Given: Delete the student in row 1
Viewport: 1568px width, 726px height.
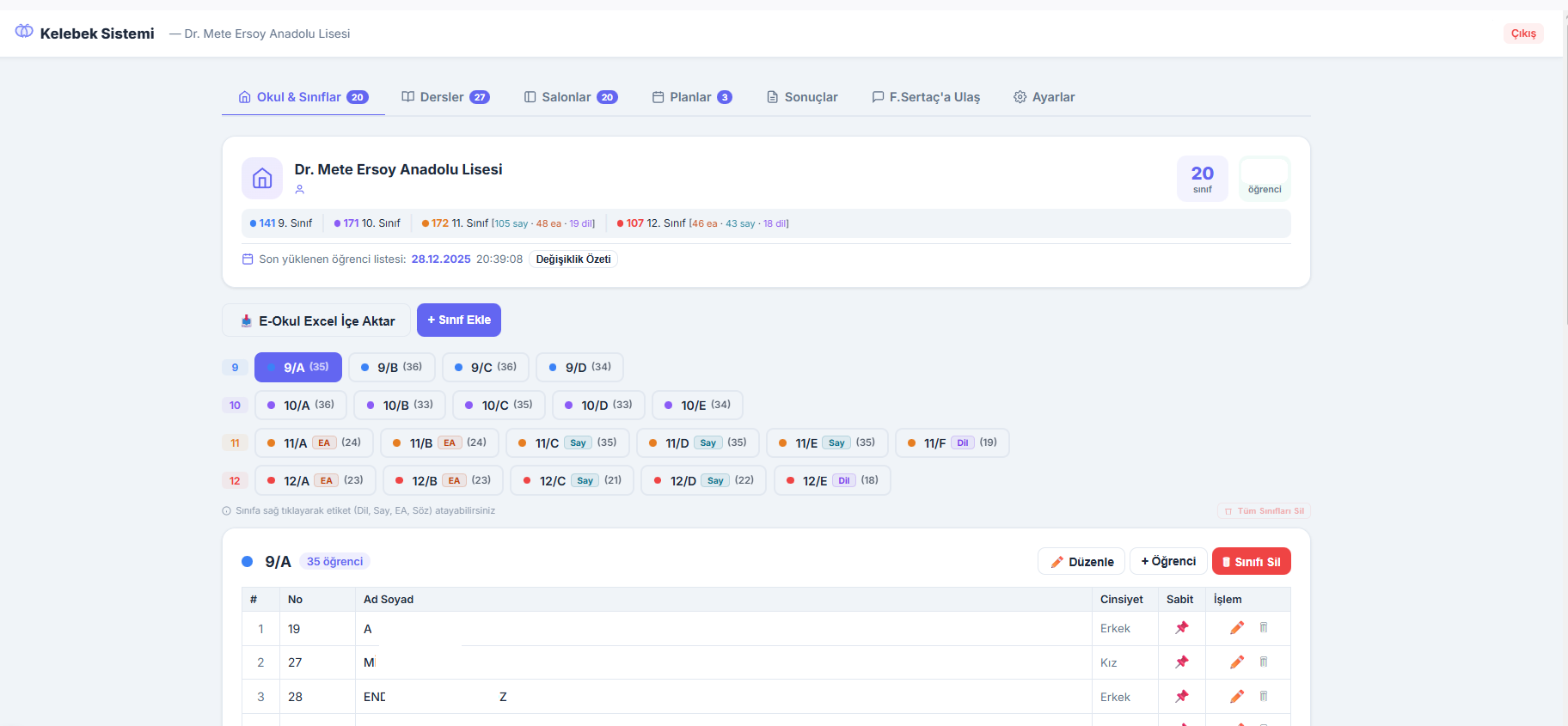Looking at the screenshot, I should click(1264, 628).
